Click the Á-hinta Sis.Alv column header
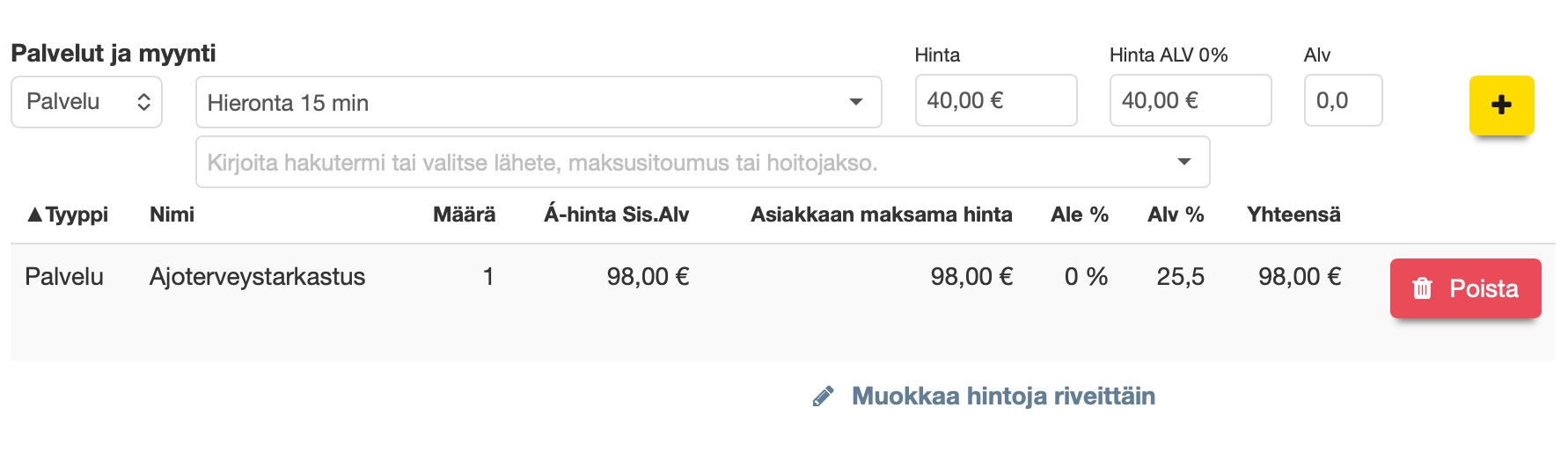 pyautogui.click(x=616, y=215)
